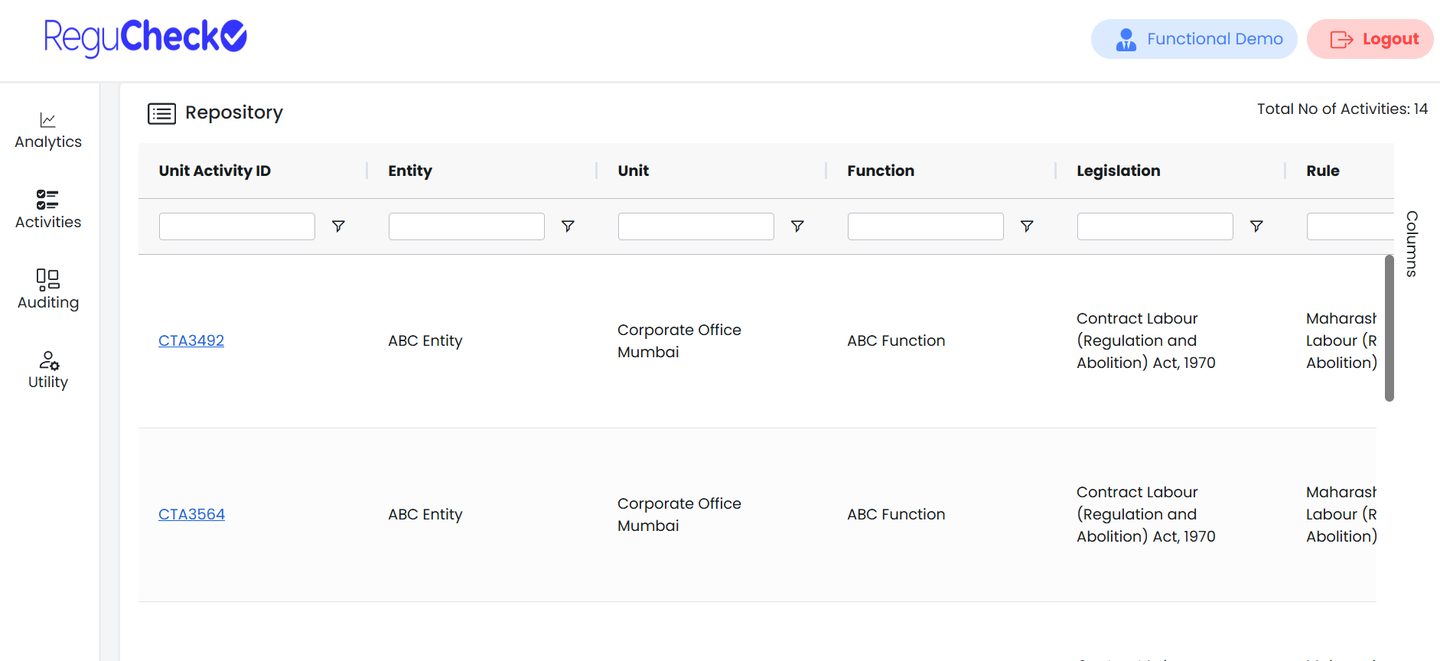The image size is (1440, 661).
Task: Select Contract Labour Act cell in CTA3492 row
Action: coord(1146,341)
